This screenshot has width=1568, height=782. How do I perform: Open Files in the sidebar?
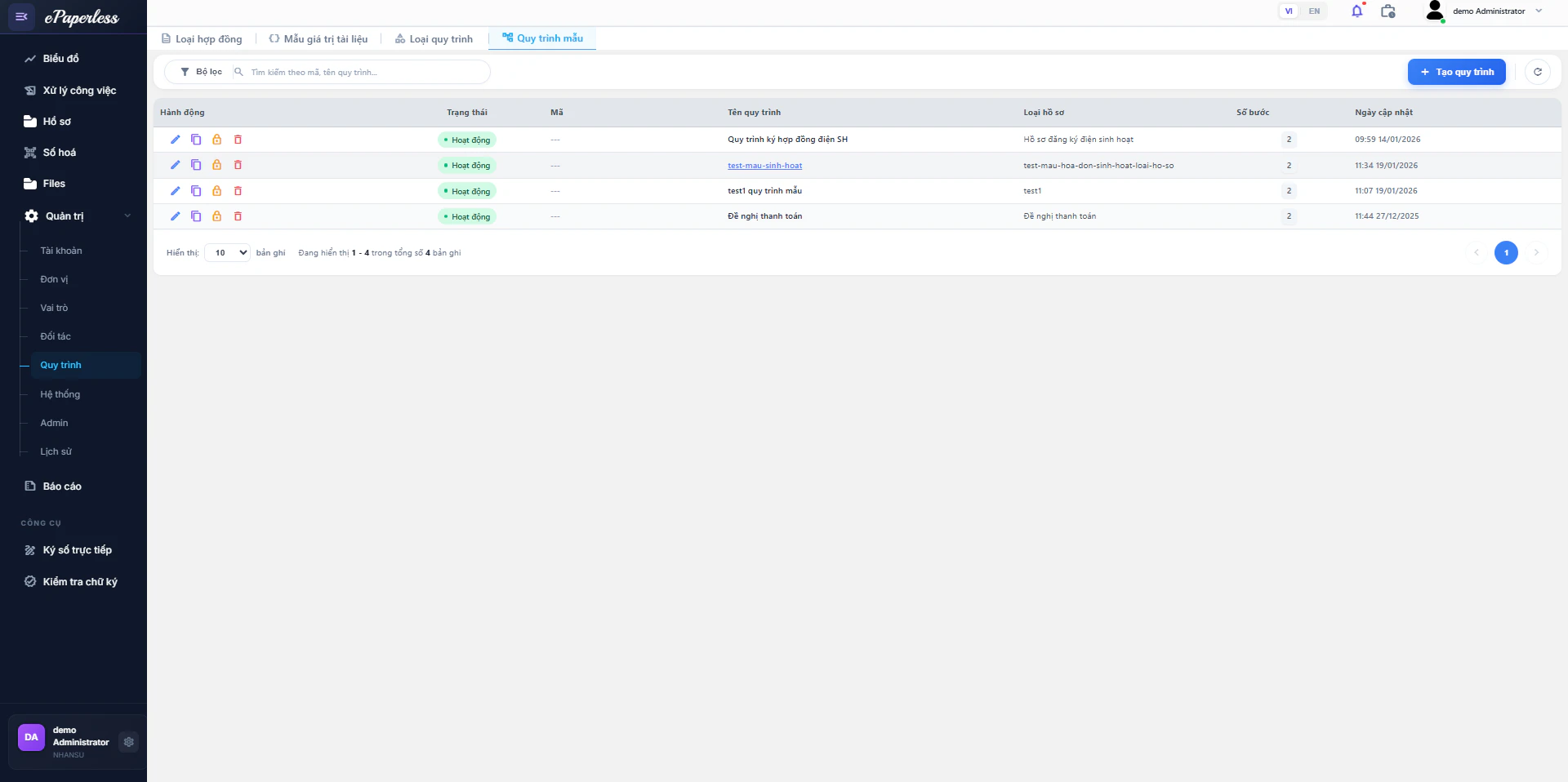tap(54, 184)
